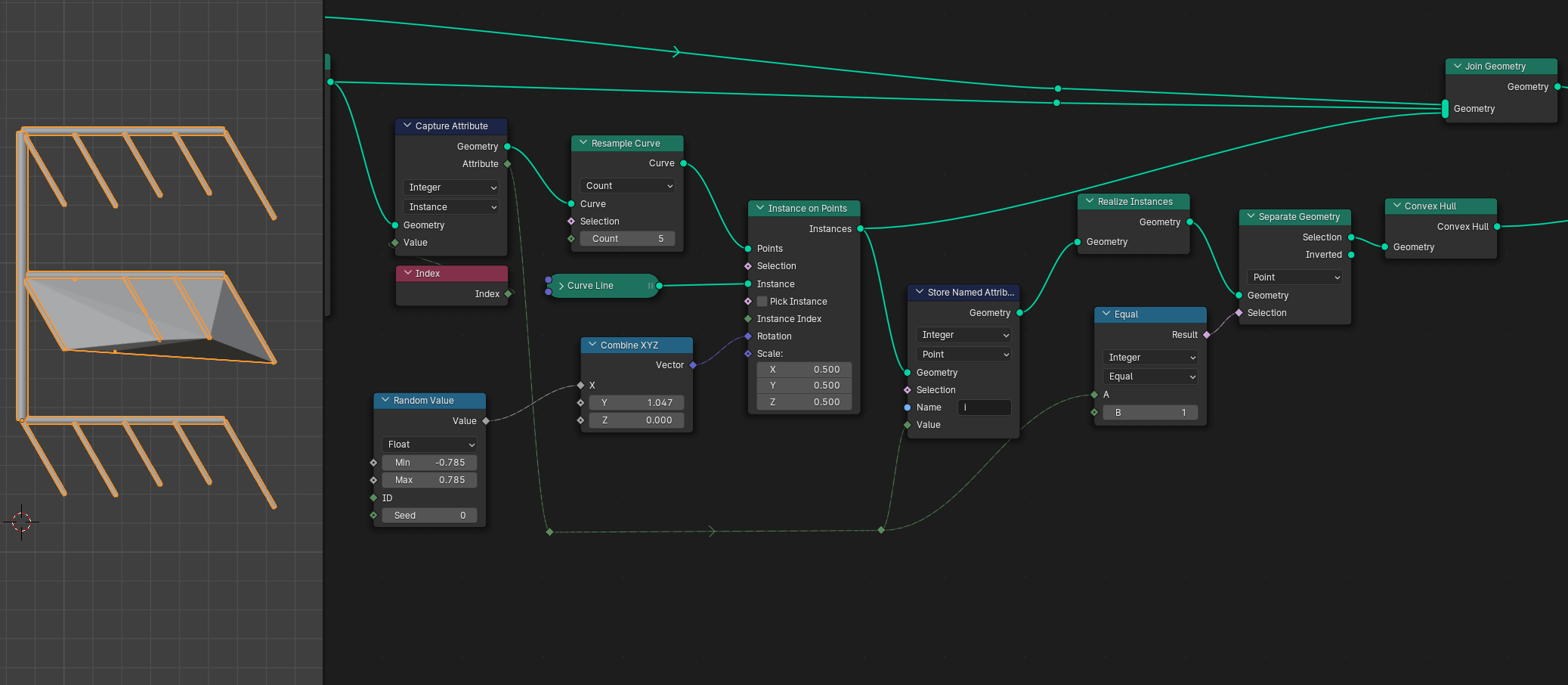
Task: Open Store Named Attribute Point domain dropdown
Action: coord(963,355)
